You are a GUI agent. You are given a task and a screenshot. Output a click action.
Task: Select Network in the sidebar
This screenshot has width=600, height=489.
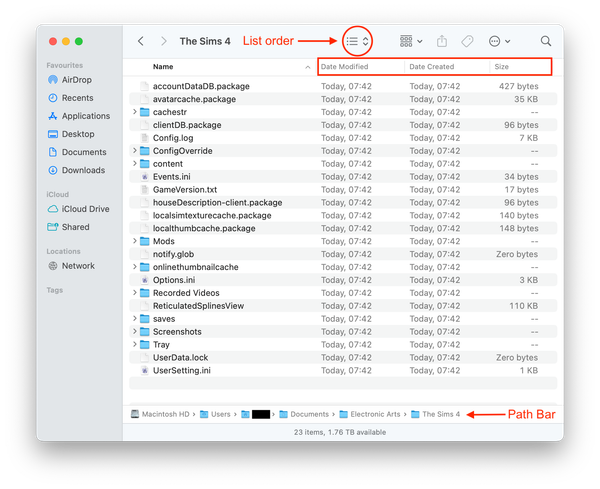(78, 266)
